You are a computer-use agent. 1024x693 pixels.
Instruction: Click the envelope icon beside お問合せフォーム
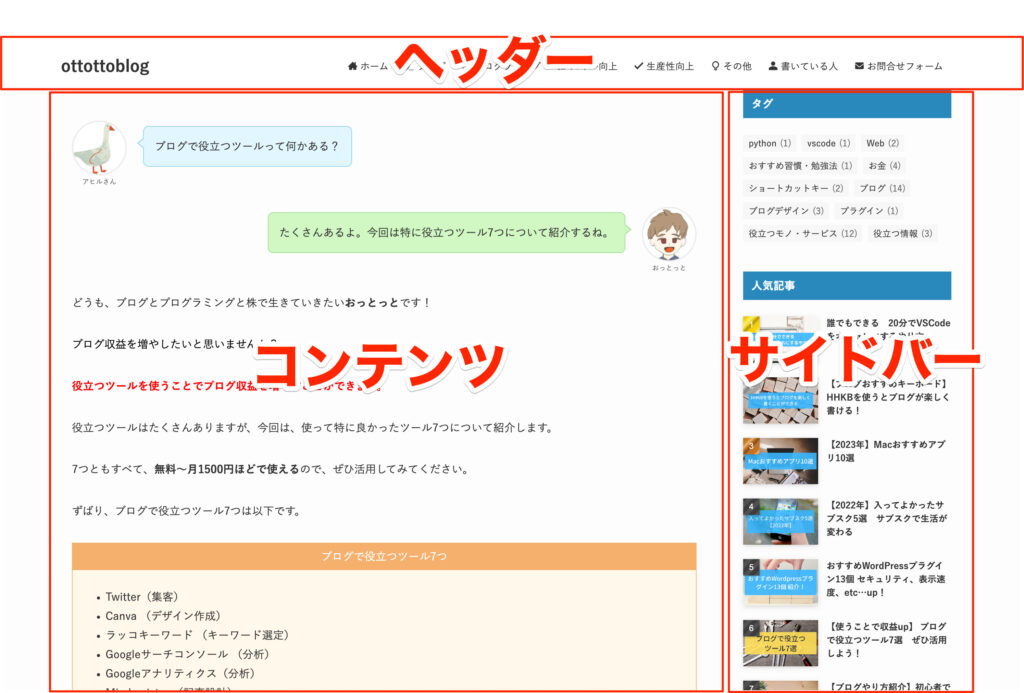(859, 66)
